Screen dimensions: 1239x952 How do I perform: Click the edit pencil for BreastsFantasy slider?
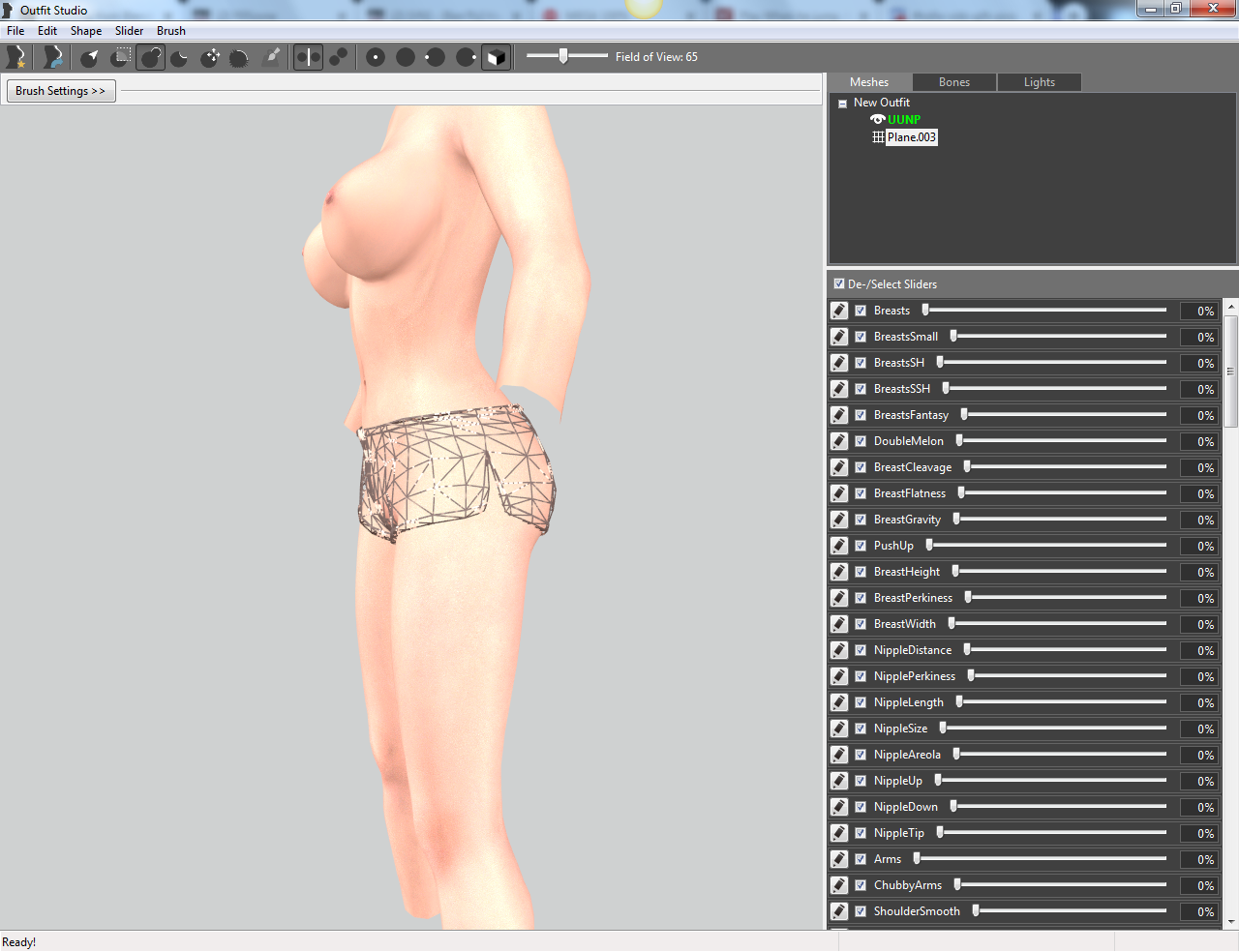pyautogui.click(x=839, y=415)
